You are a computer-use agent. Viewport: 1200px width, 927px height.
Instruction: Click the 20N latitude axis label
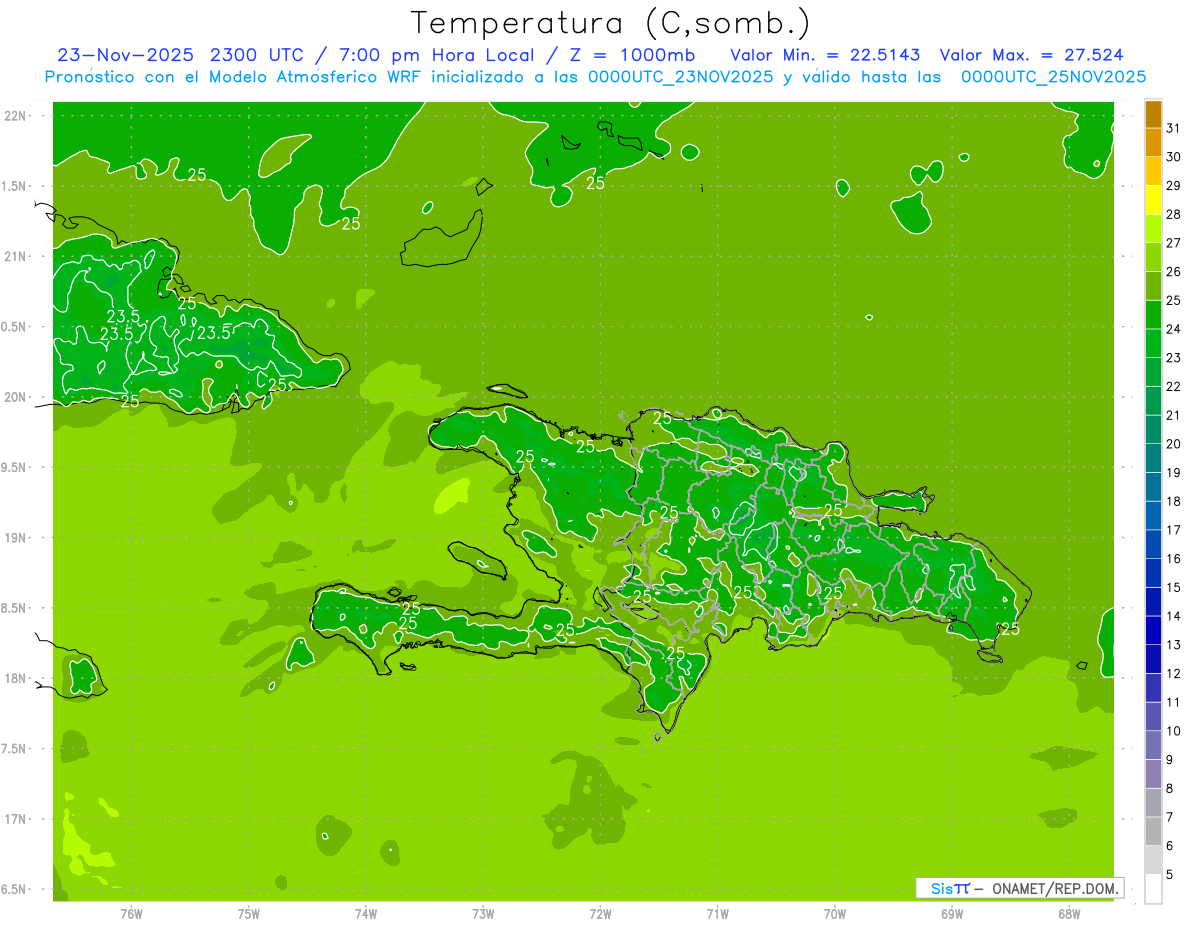pyautogui.click(x=15, y=397)
